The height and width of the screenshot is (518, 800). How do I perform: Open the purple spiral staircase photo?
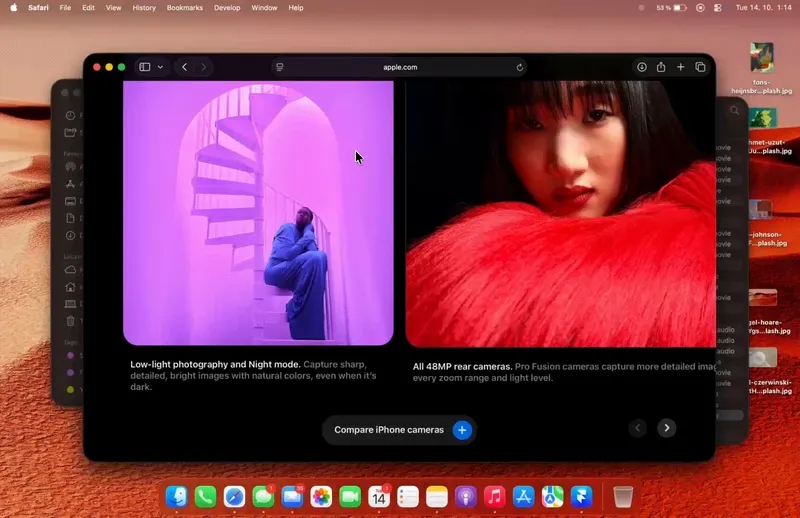tap(258, 213)
